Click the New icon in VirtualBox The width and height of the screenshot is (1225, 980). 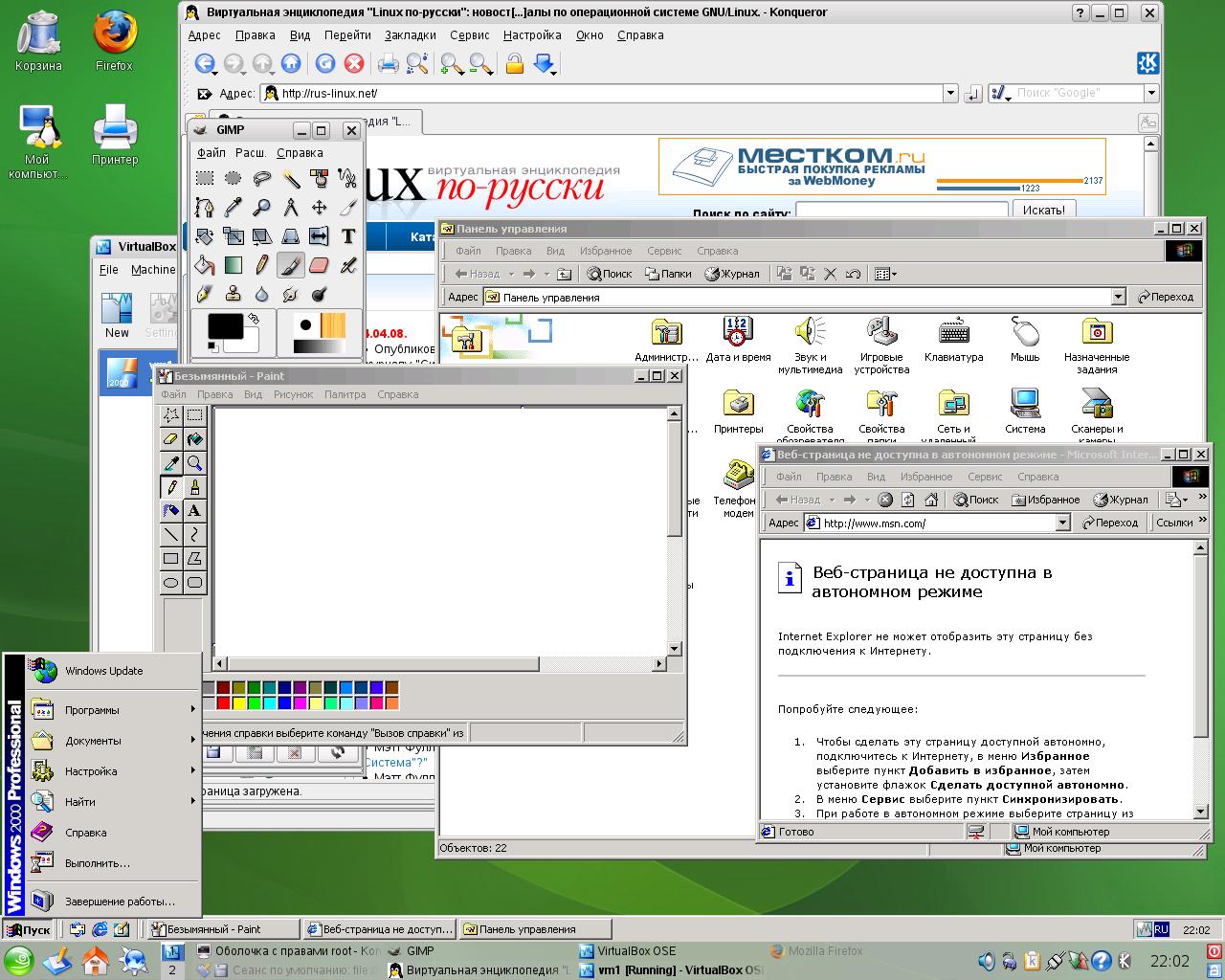click(117, 316)
